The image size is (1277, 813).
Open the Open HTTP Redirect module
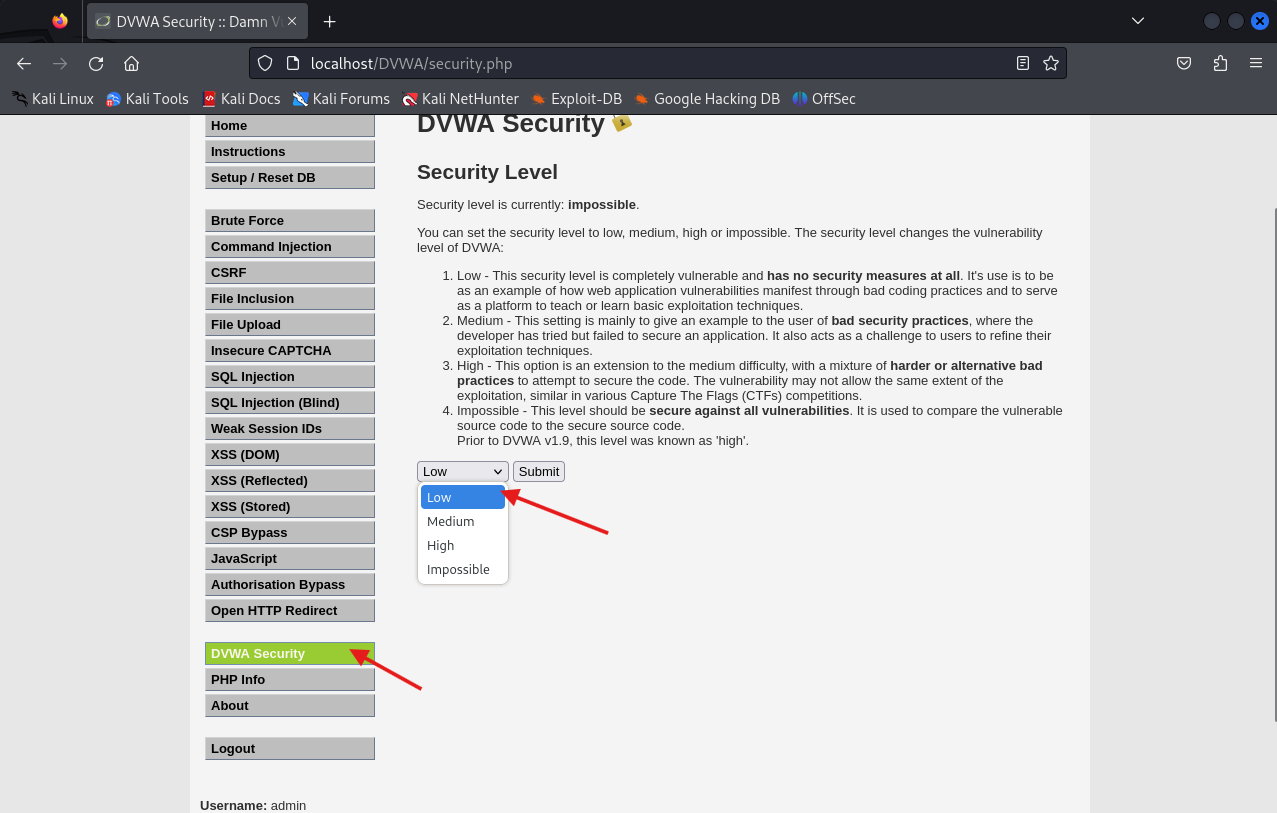point(290,611)
